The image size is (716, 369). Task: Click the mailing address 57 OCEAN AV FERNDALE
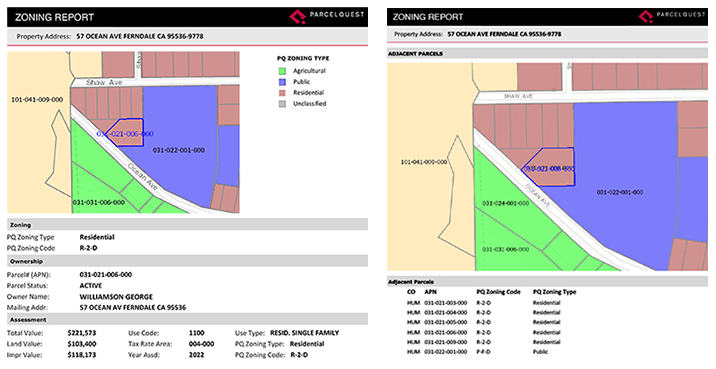tap(133, 308)
